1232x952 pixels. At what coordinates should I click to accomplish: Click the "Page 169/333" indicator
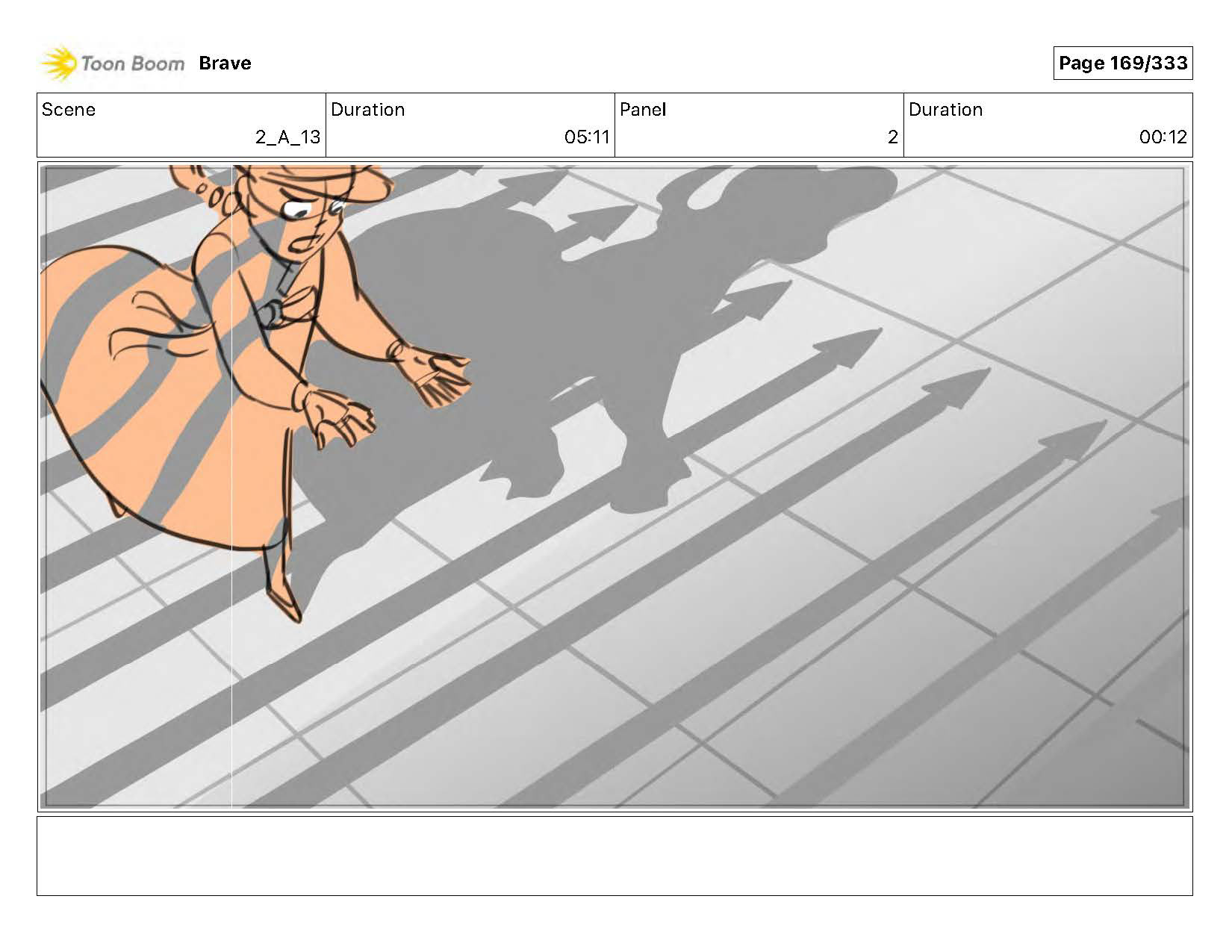tap(1123, 63)
